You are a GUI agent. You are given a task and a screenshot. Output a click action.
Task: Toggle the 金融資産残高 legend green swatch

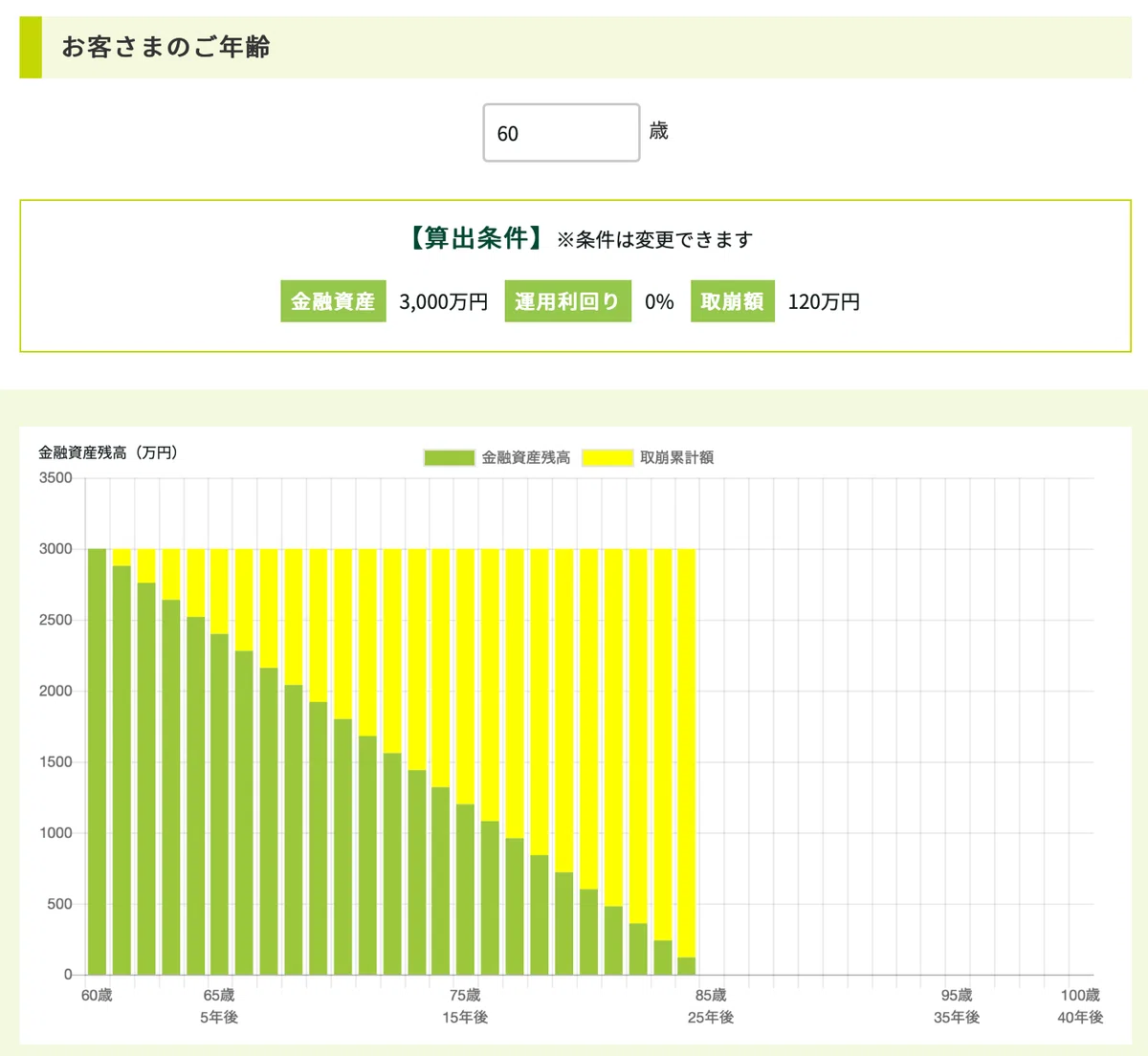pos(449,457)
